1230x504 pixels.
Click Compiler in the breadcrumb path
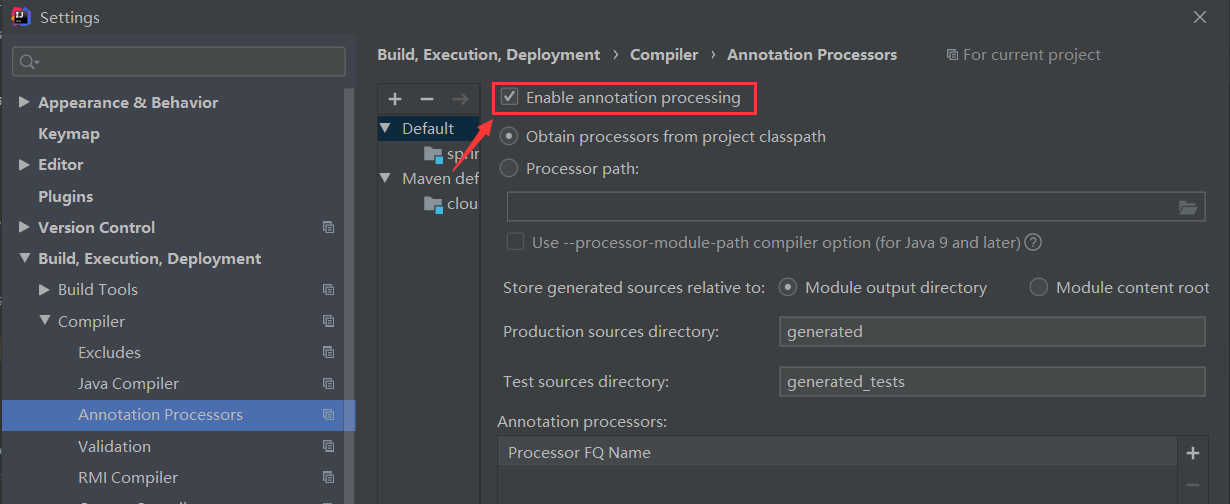[x=664, y=55]
